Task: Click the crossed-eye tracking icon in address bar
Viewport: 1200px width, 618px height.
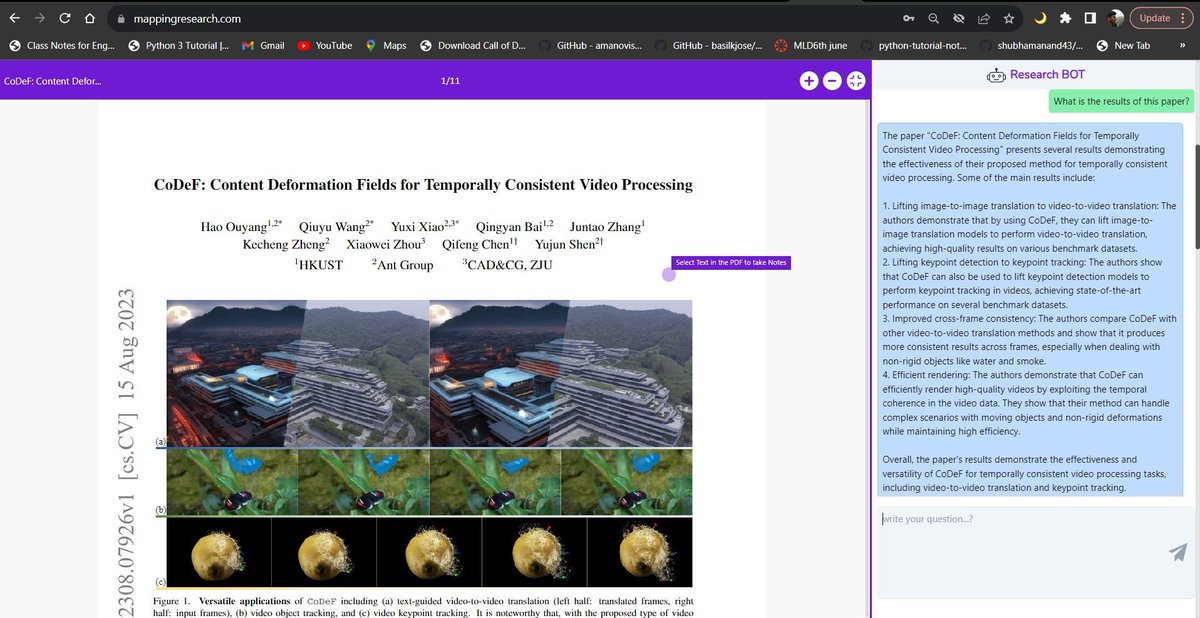Action: 958,18
